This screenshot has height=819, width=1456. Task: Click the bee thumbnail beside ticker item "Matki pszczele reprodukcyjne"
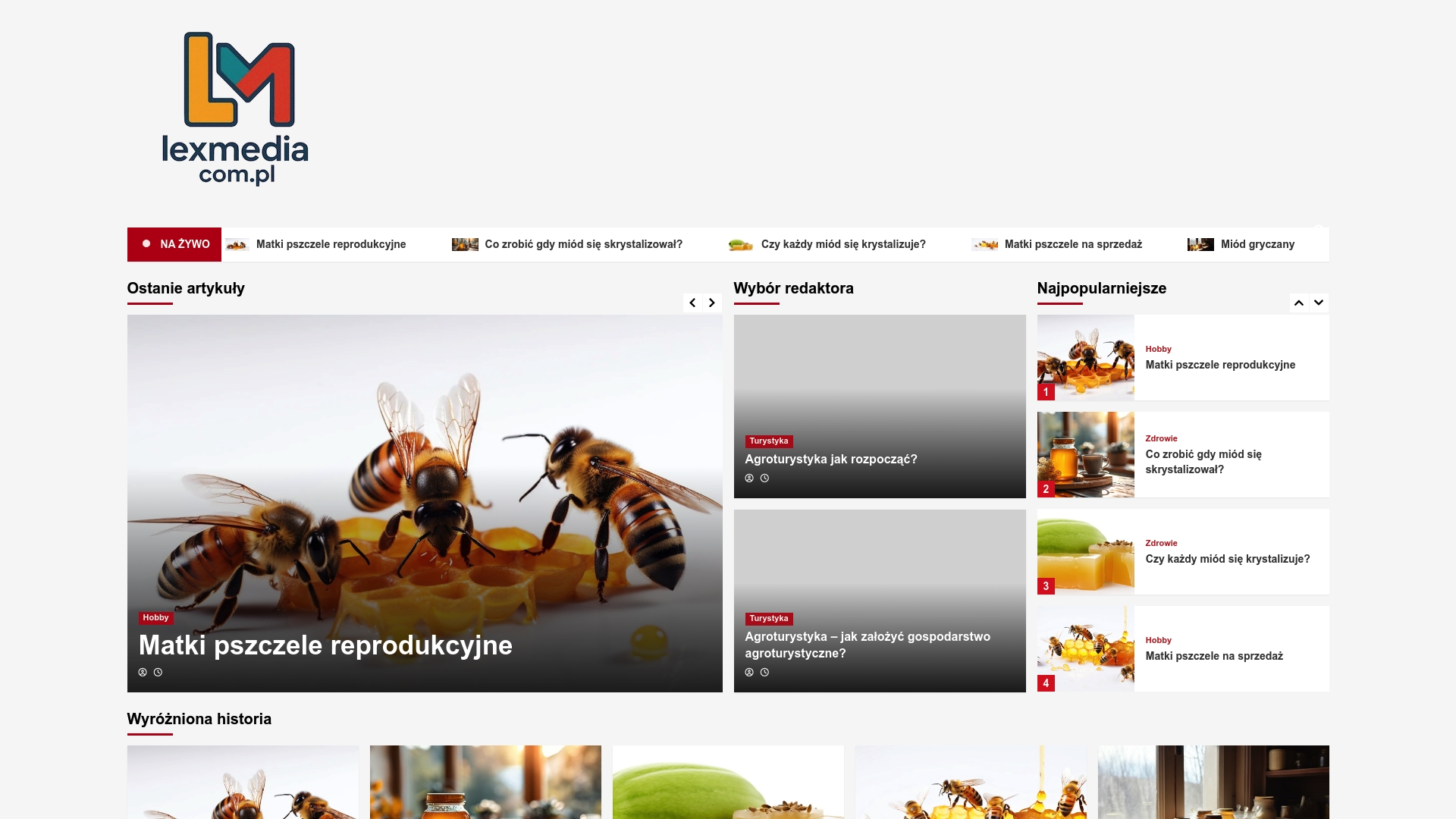(x=238, y=244)
